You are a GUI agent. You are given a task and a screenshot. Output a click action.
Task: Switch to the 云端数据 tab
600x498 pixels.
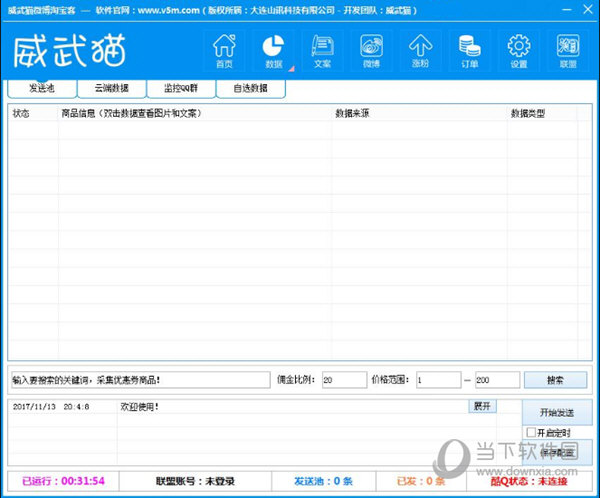coord(112,88)
